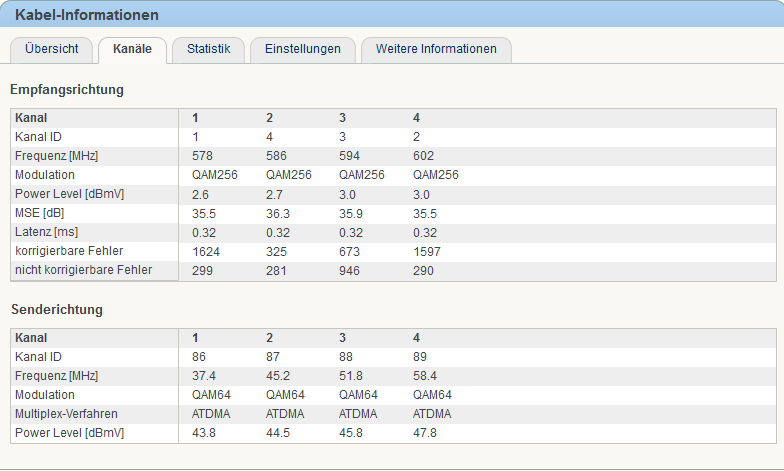Click the 602 MHz frequency cell
784x471 pixels.
coord(424,155)
